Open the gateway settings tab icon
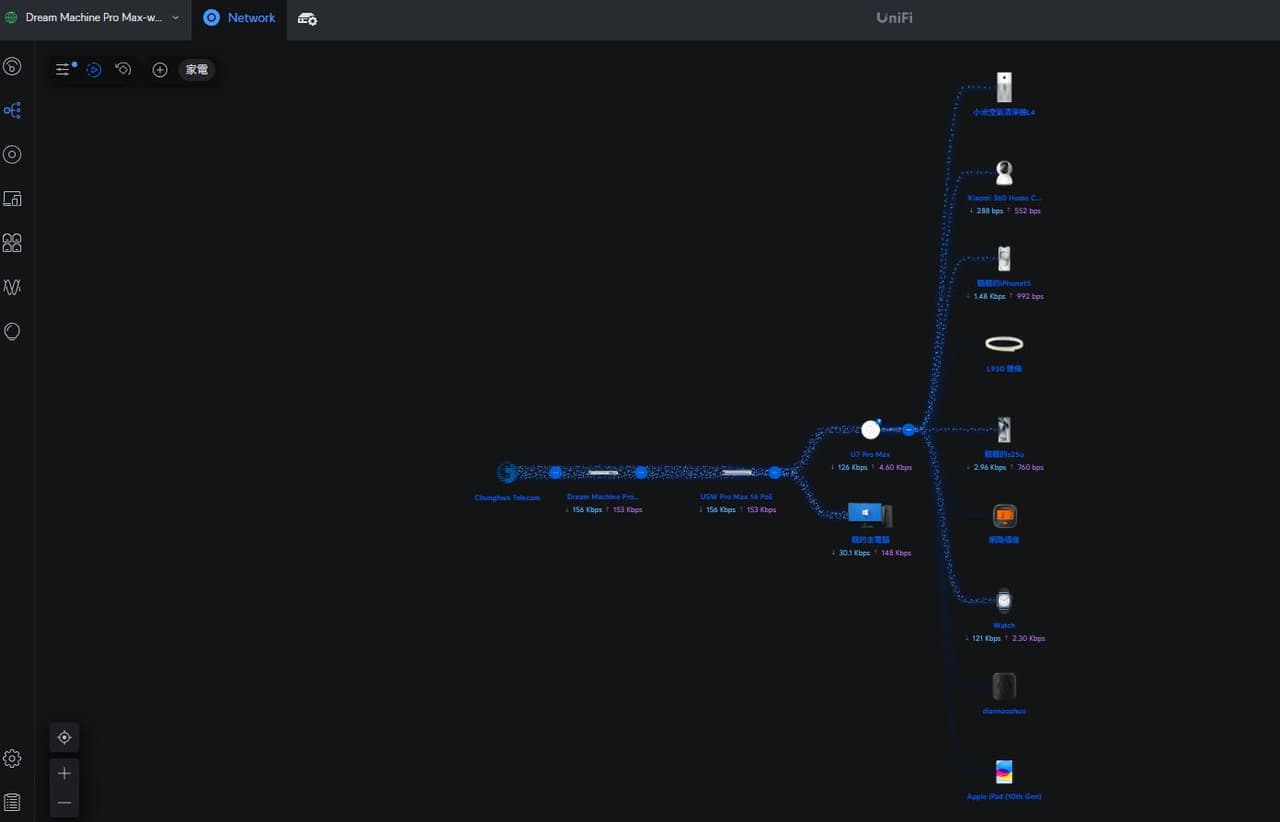Image resolution: width=1280 pixels, height=822 pixels. pos(308,18)
